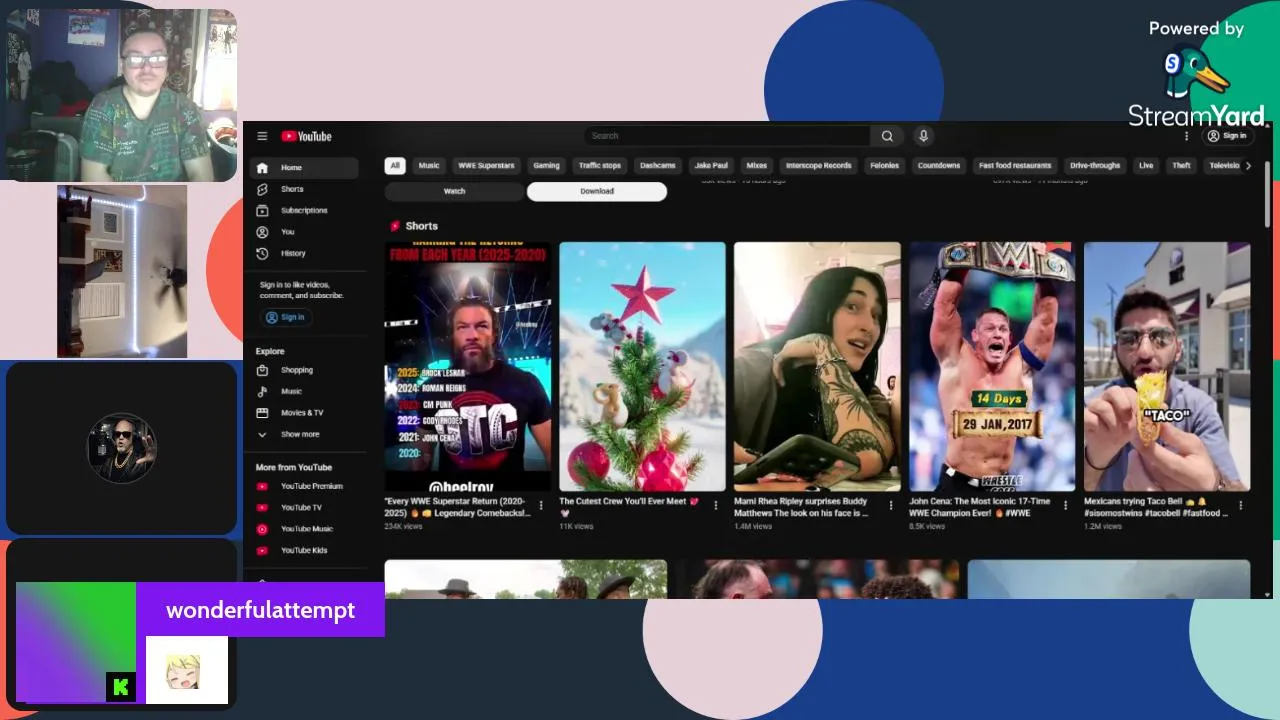
Task: Open the Rhea Ripley short thumbnail
Action: point(817,366)
